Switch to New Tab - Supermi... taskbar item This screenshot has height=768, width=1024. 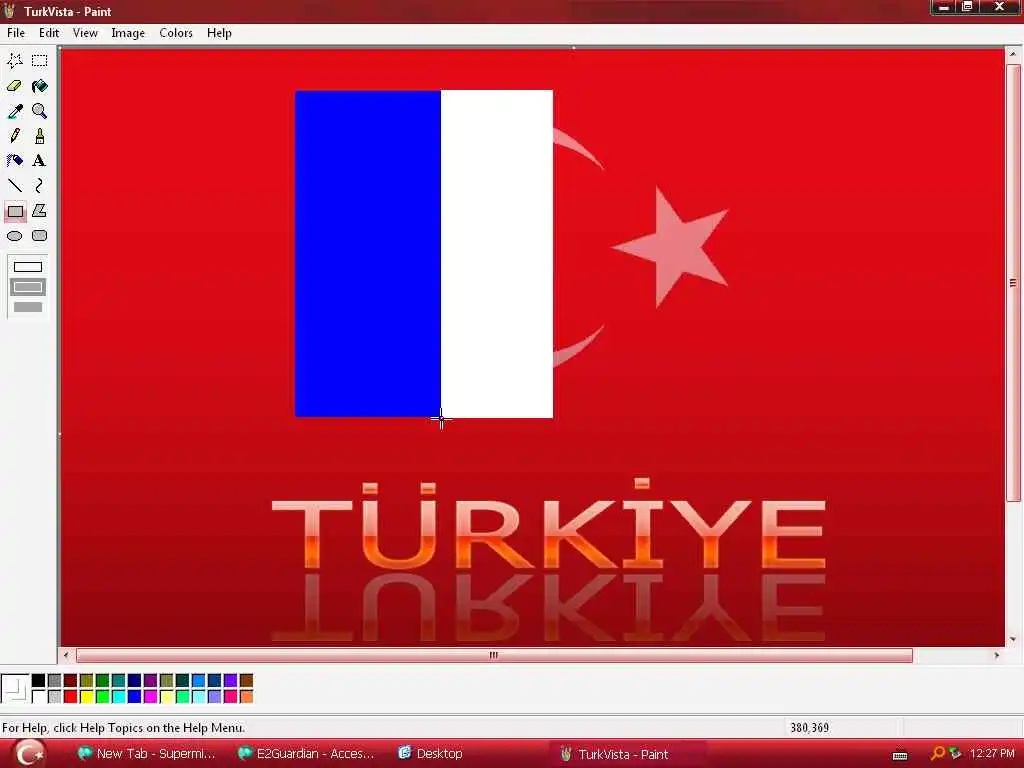146,754
